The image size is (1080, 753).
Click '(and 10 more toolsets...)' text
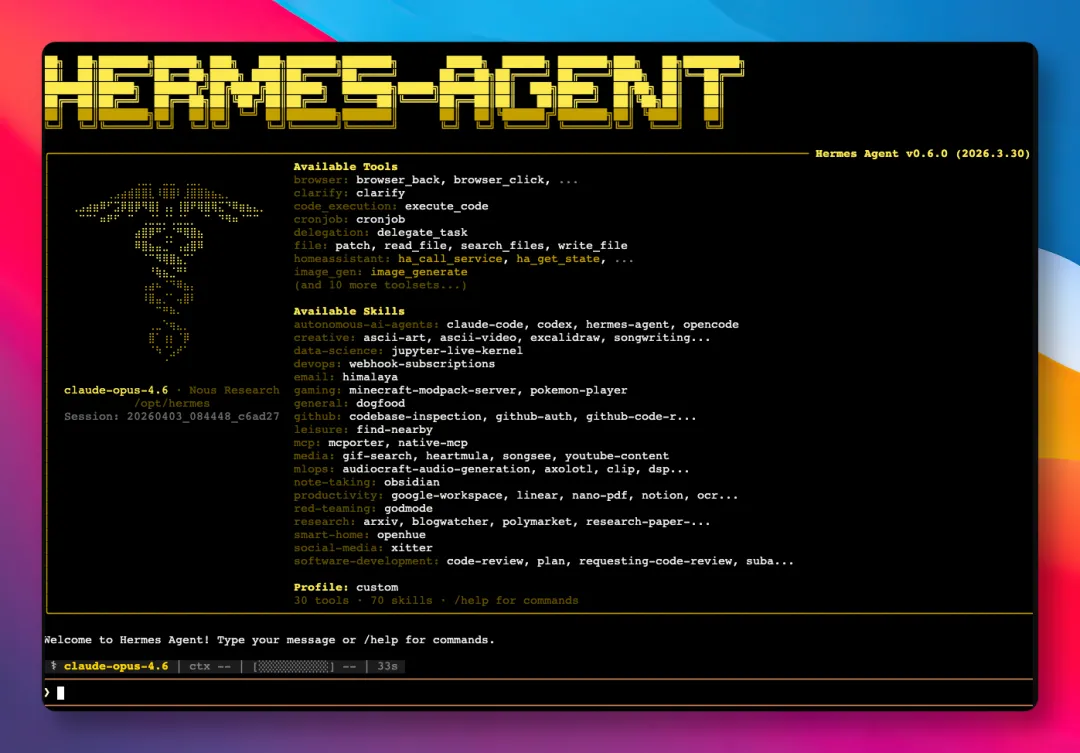pyautogui.click(x=380, y=285)
